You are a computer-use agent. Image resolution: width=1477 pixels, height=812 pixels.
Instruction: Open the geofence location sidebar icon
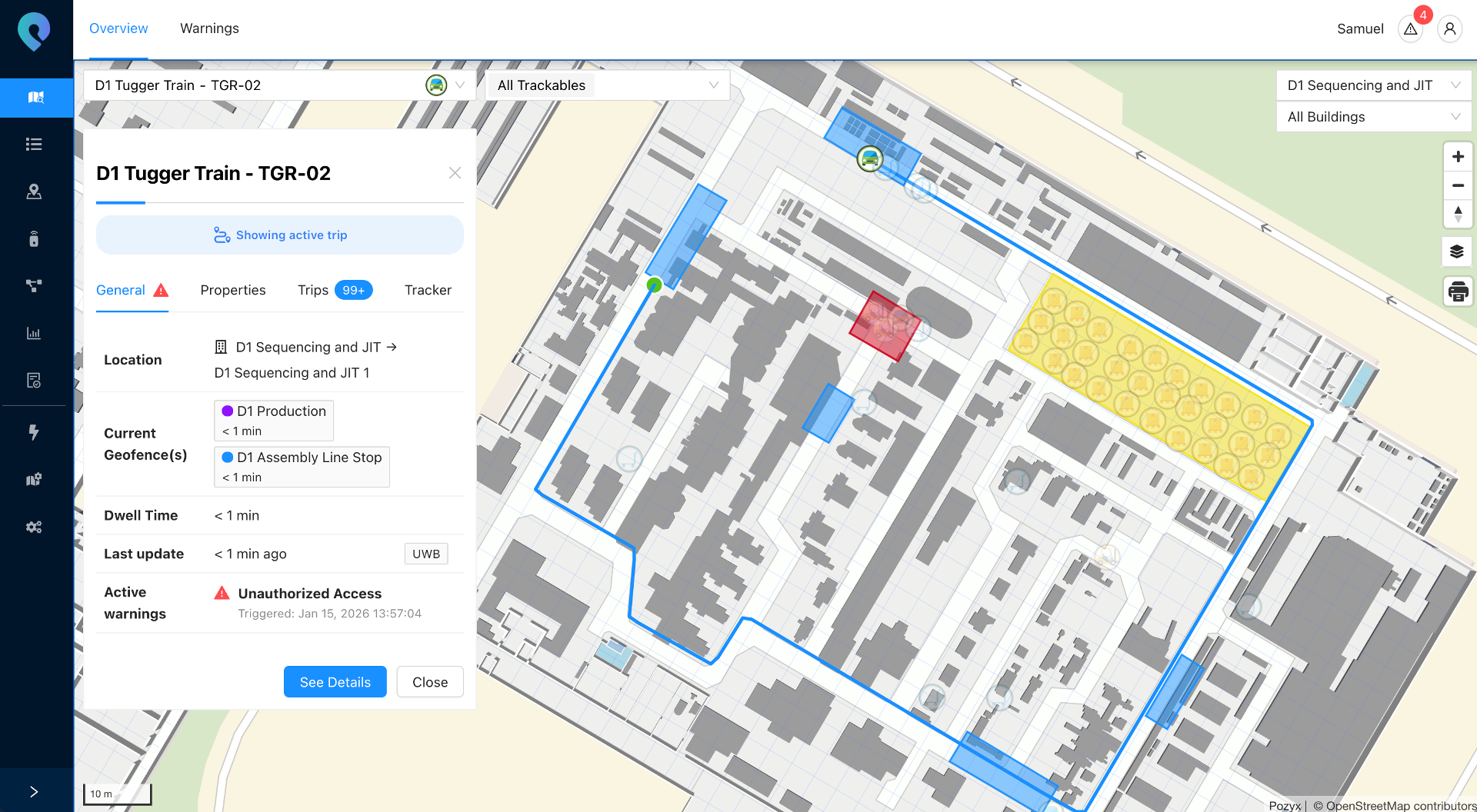pyautogui.click(x=34, y=191)
